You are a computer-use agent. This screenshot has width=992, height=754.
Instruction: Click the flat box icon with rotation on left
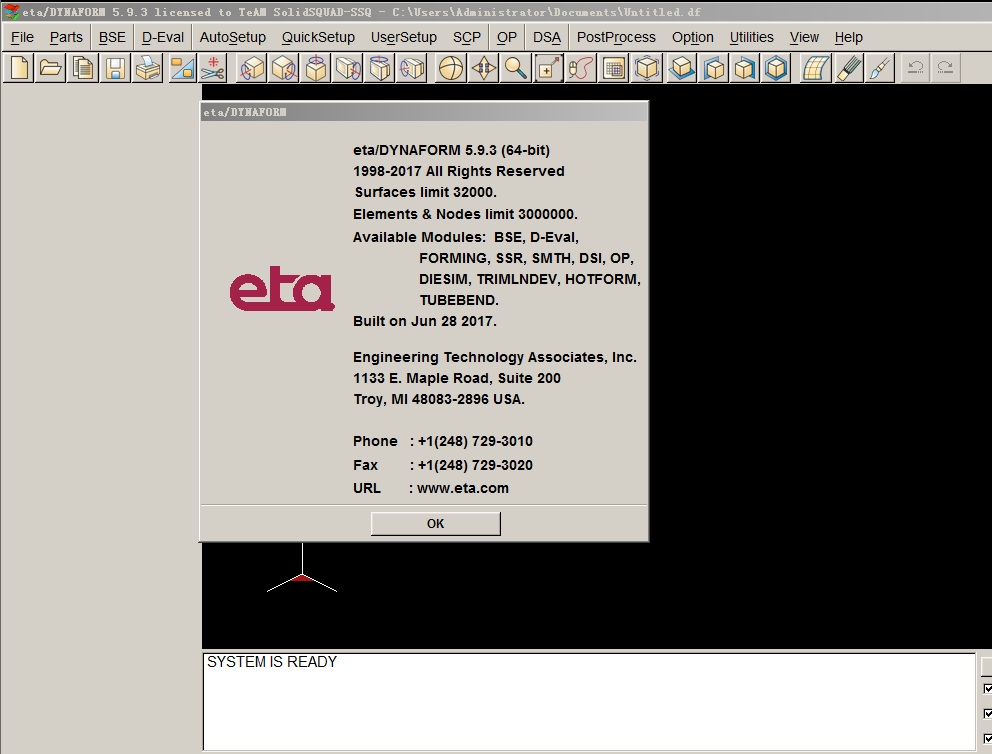point(412,68)
